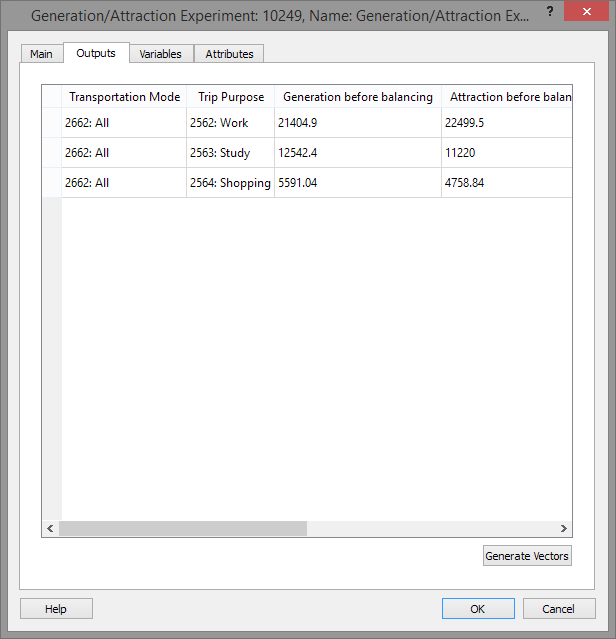The width and height of the screenshot is (616, 639).
Task: Select the Outputs tab
Action: coord(96,53)
